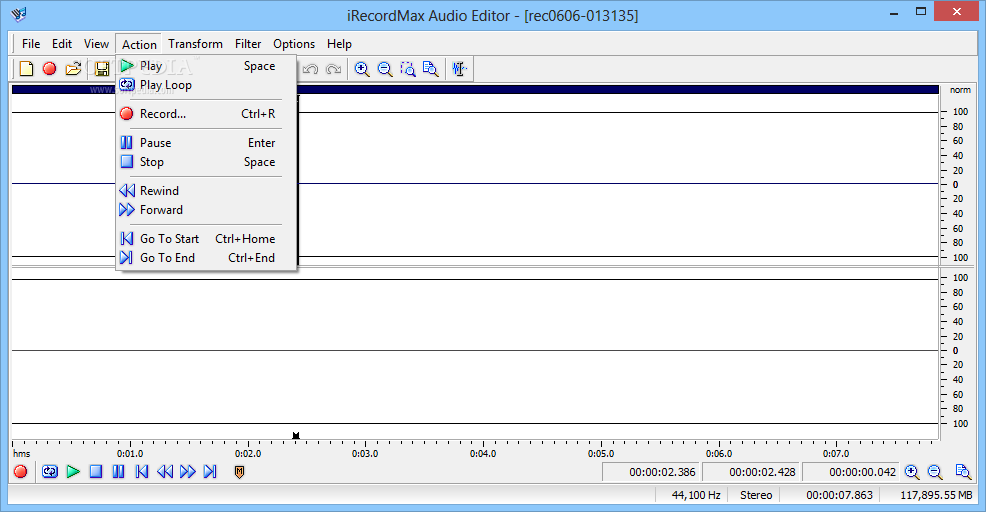986x512 pixels.
Task: Zoom out with bottom-right magnifier icon
Action: (x=935, y=472)
